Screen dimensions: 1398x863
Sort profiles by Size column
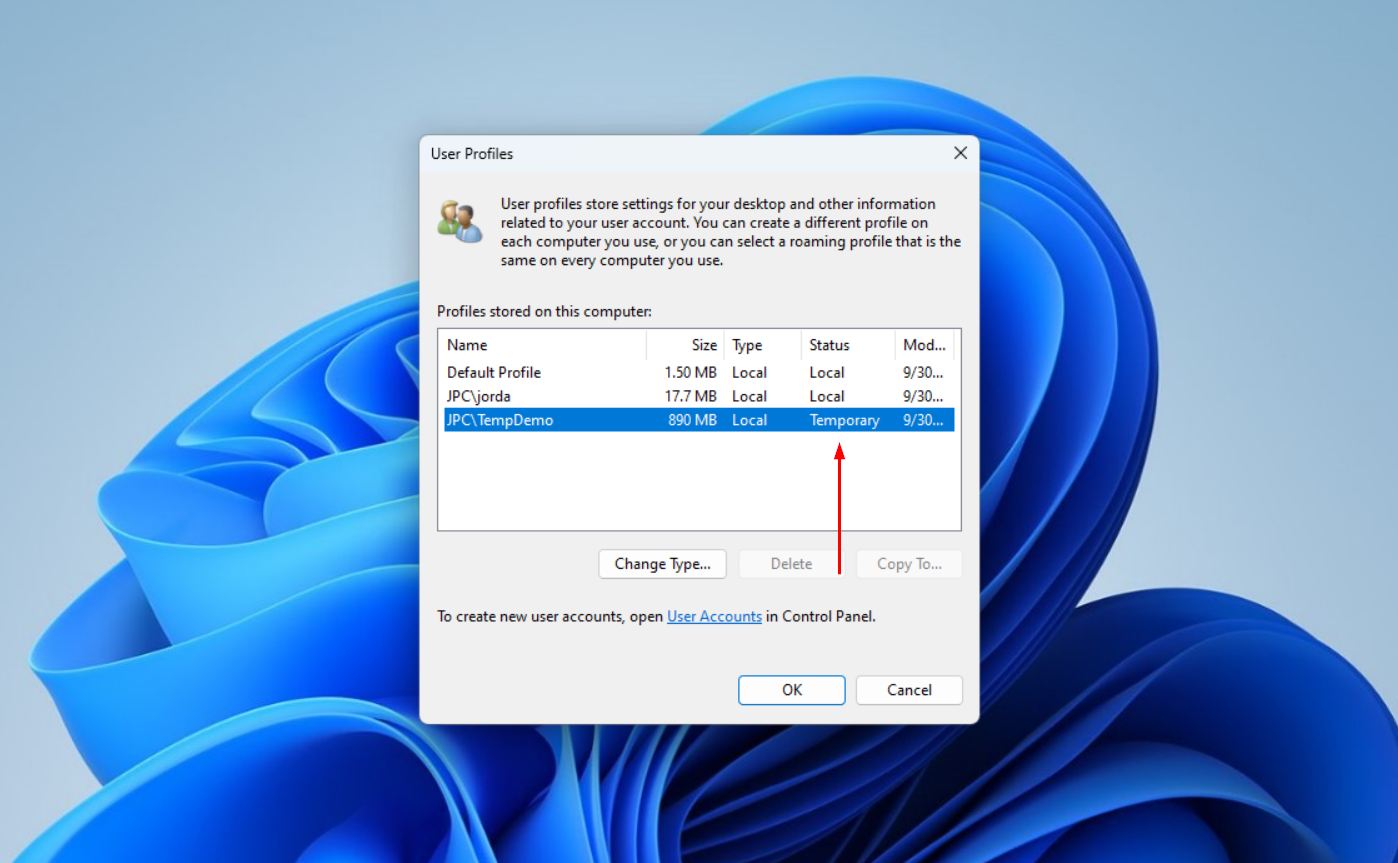(x=685, y=345)
